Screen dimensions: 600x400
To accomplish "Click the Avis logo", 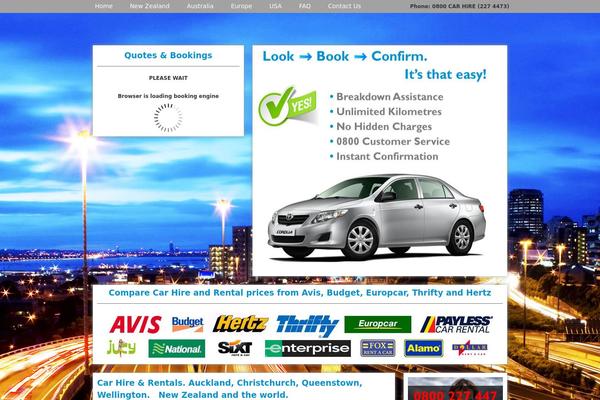I will coord(135,325).
